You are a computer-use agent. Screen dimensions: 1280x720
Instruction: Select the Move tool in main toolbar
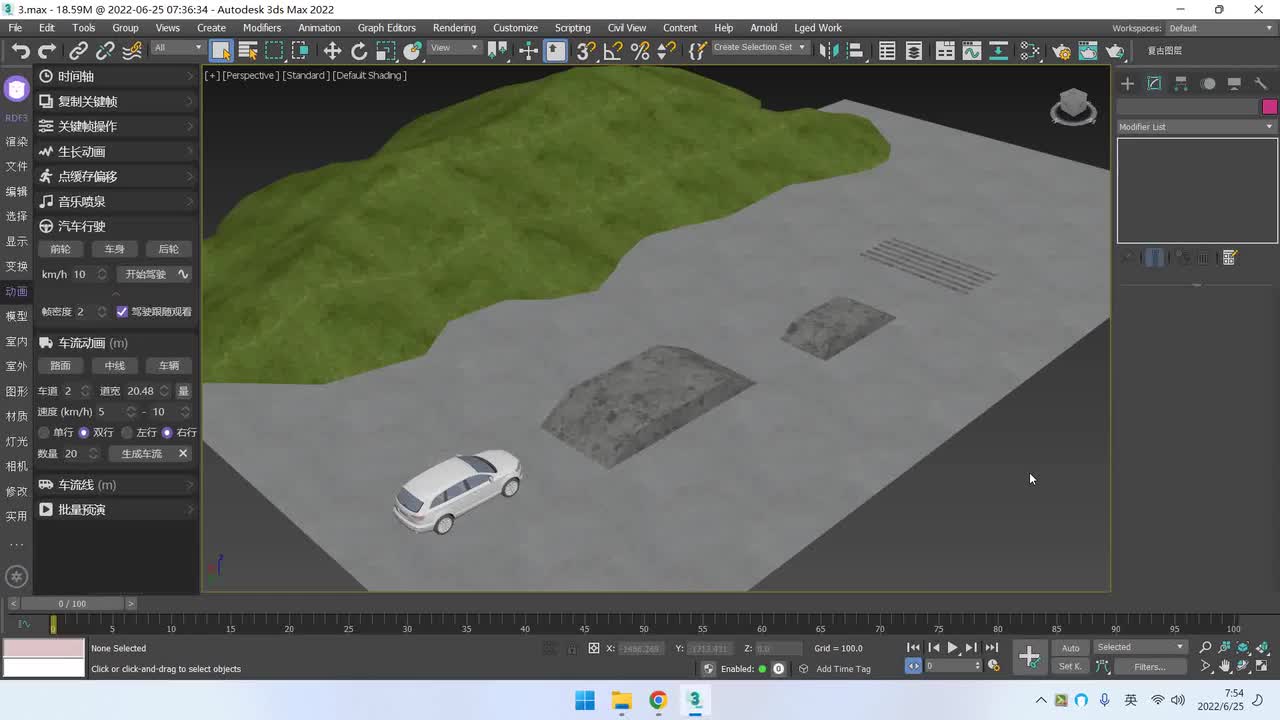click(x=332, y=51)
